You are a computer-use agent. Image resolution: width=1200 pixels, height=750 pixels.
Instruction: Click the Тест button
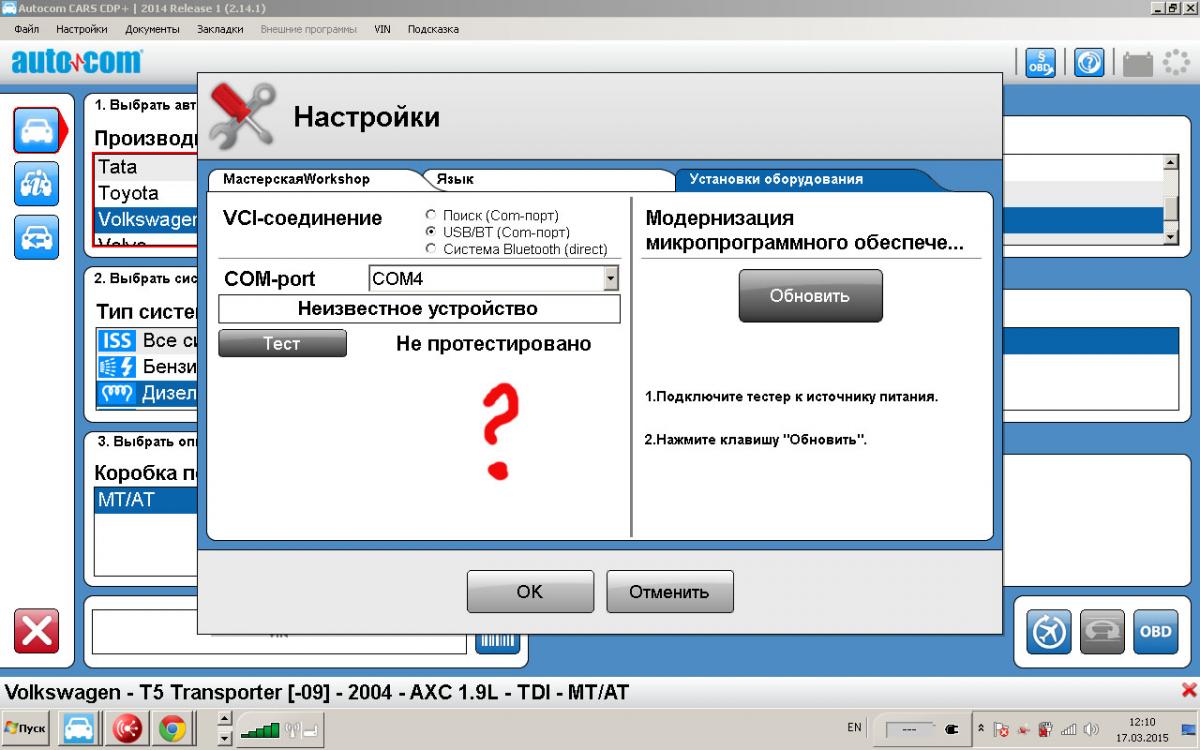click(x=282, y=343)
